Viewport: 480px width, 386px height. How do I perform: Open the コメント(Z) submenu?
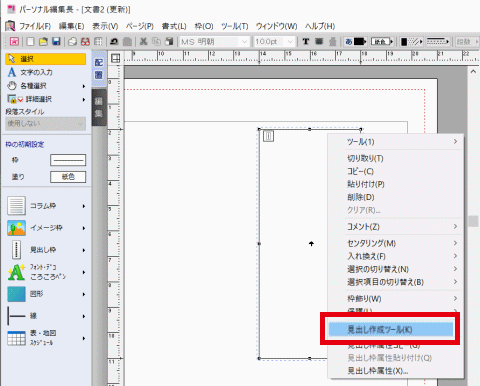pyautogui.click(x=395, y=227)
